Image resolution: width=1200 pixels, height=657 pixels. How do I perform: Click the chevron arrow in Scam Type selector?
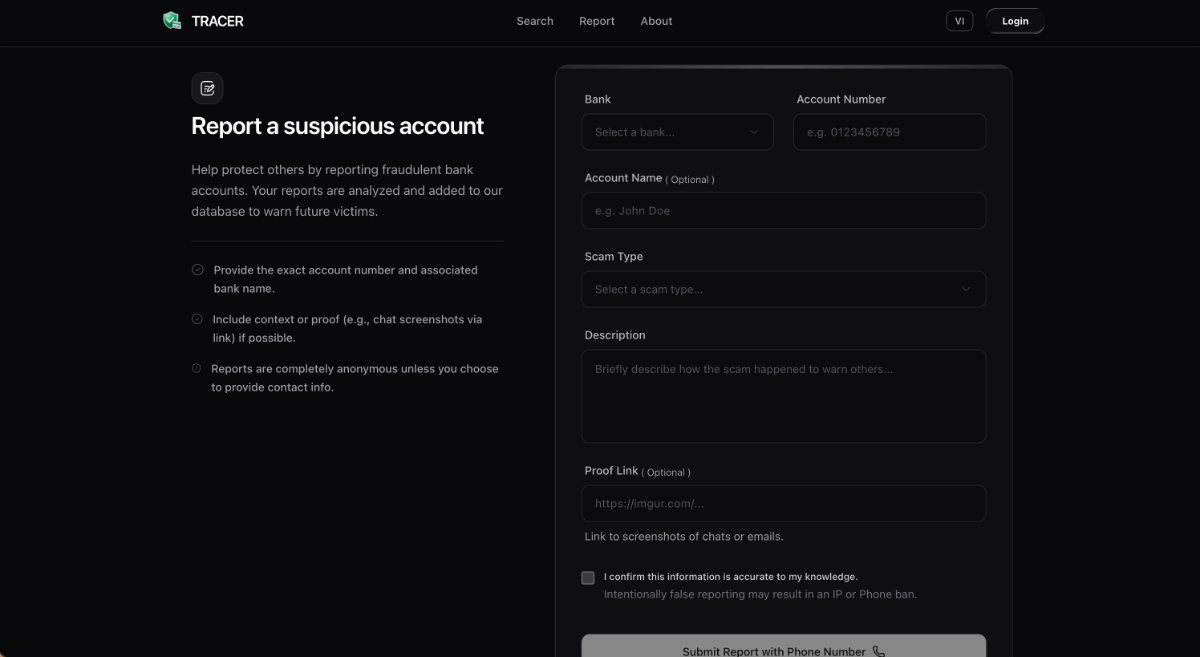click(966, 289)
